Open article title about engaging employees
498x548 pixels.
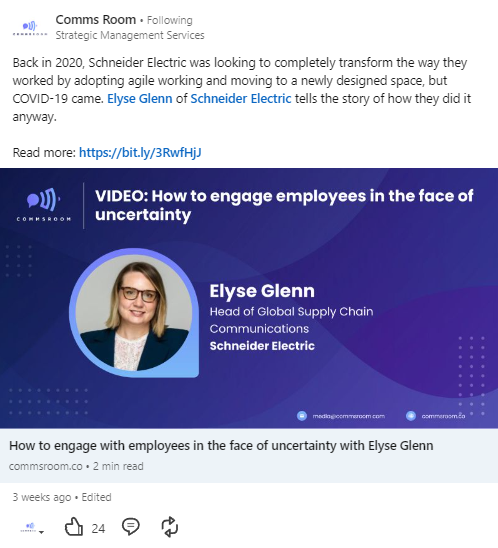221,446
